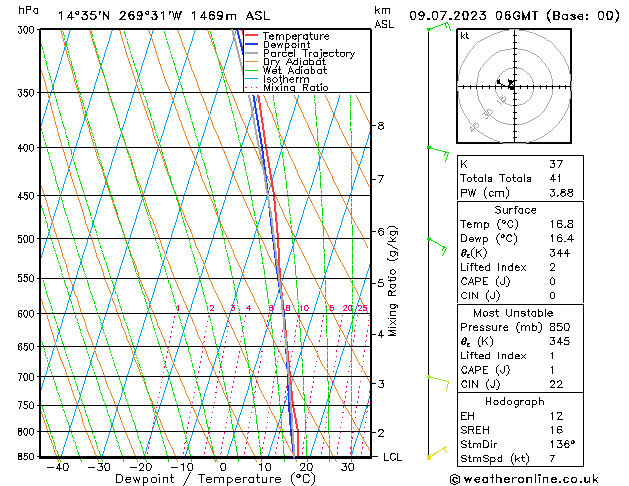
Task: Click the LCL label on right axis
Action: (393, 457)
